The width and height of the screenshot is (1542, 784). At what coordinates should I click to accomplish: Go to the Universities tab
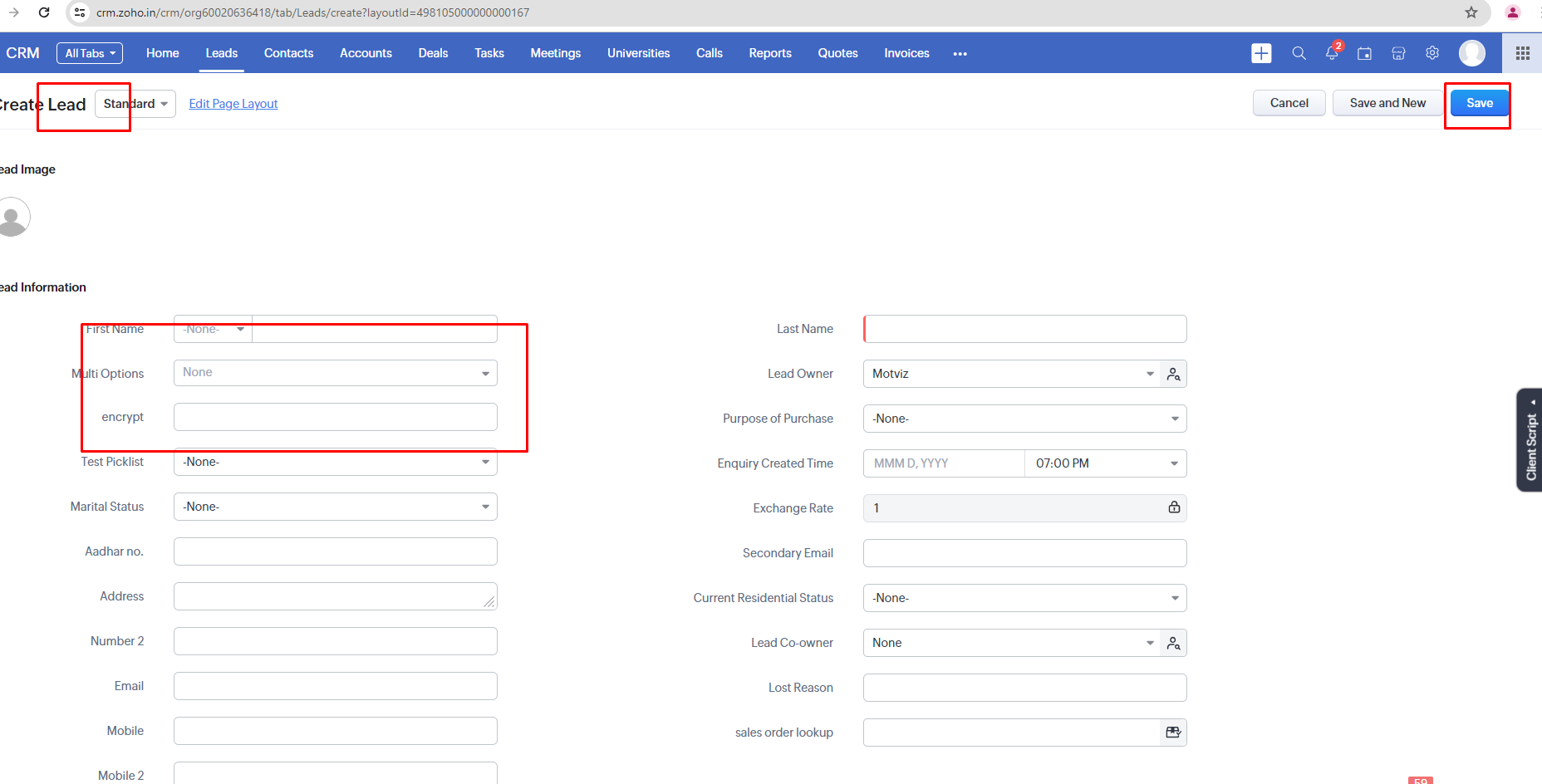[638, 53]
